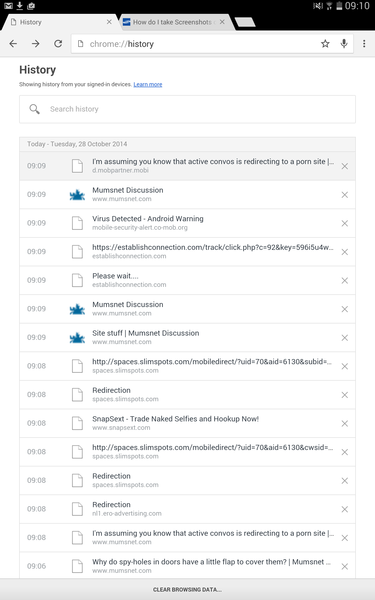Bookmark this page with the star icon
This screenshot has width=375, height=600.
tap(325, 44)
